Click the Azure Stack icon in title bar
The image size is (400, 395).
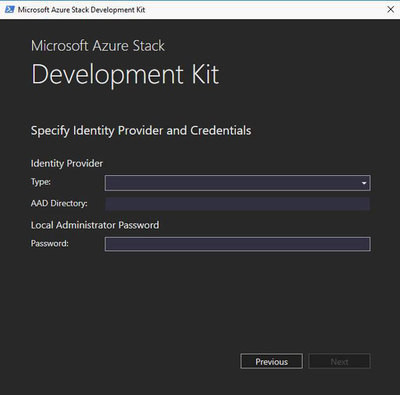[x=9, y=9]
